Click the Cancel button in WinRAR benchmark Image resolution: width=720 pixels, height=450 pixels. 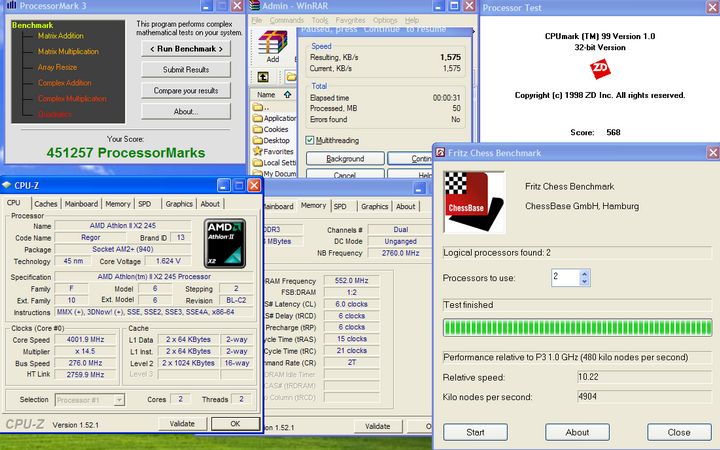pyautogui.click(x=345, y=174)
